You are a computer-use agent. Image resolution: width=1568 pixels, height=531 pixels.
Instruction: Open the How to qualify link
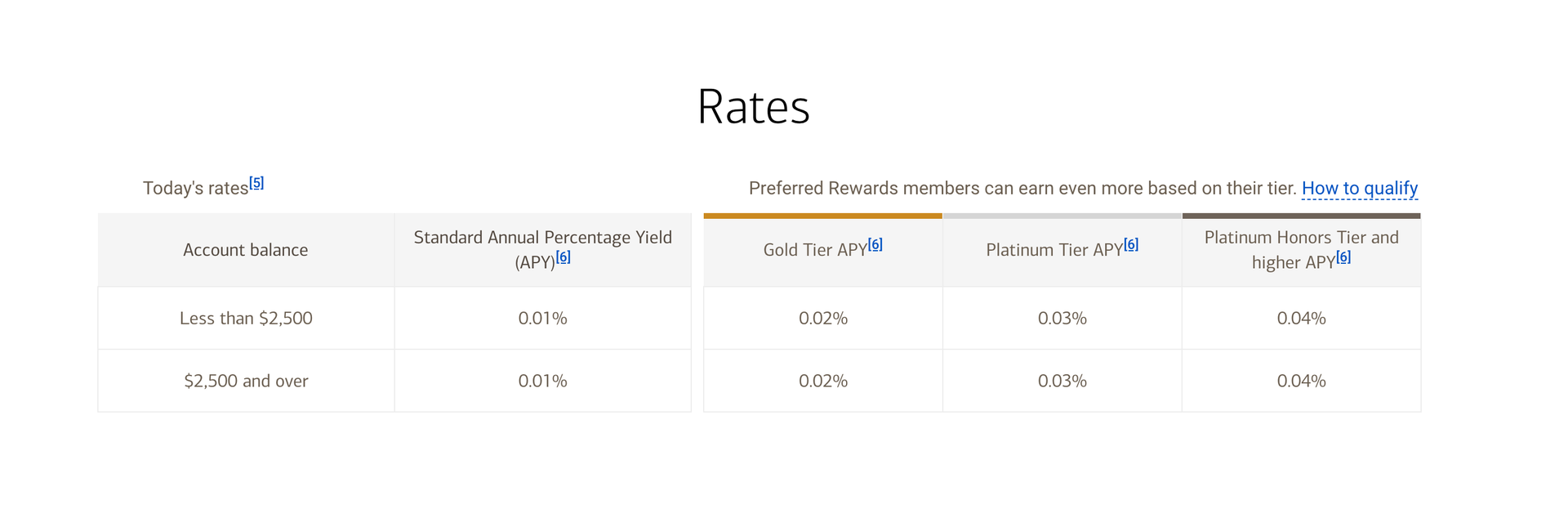(x=1359, y=188)
